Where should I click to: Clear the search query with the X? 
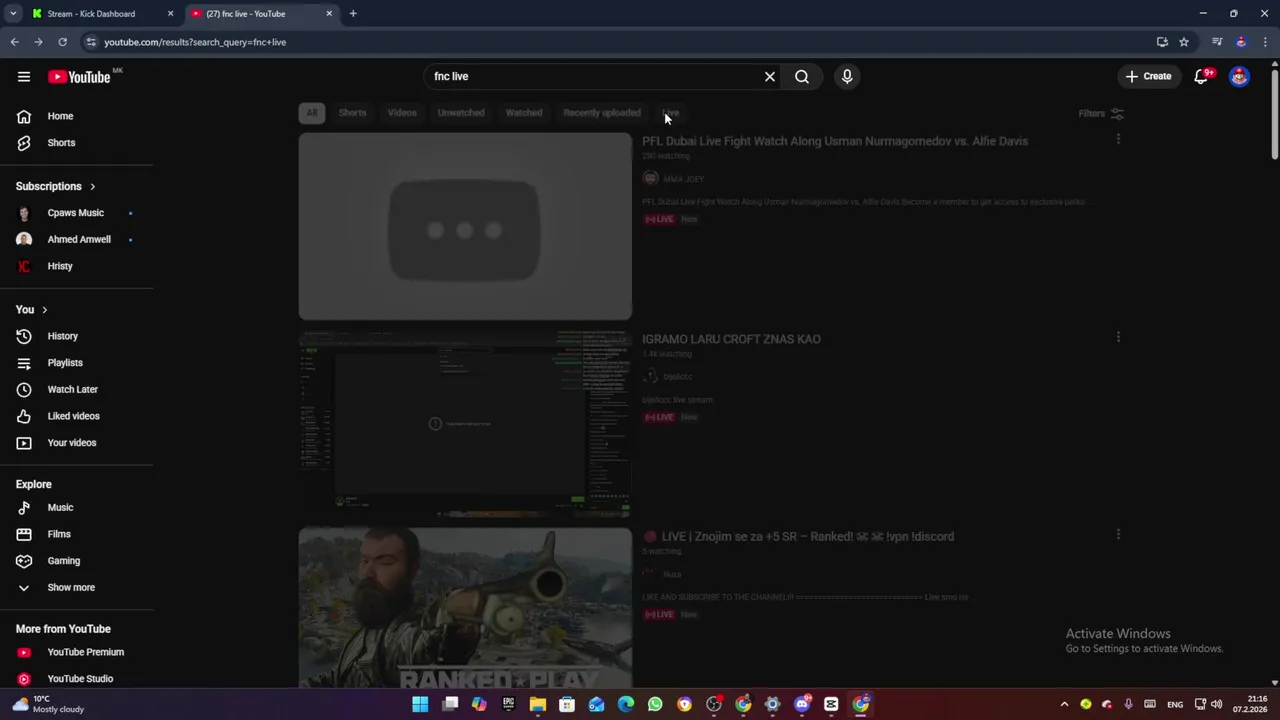point(770,77)
